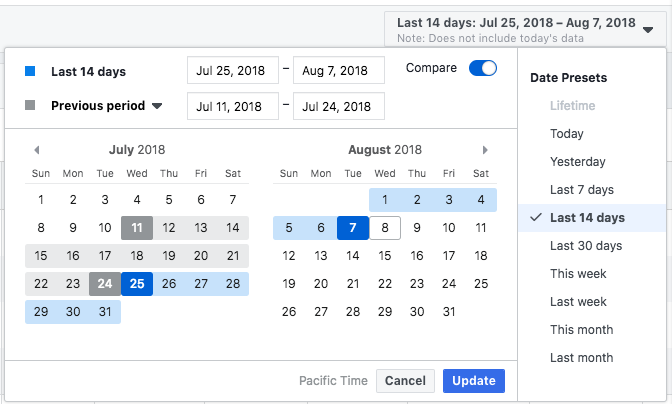The image size is (672, 404).
Task: Select July 25 in the calendar
Action: click(137, 284)
